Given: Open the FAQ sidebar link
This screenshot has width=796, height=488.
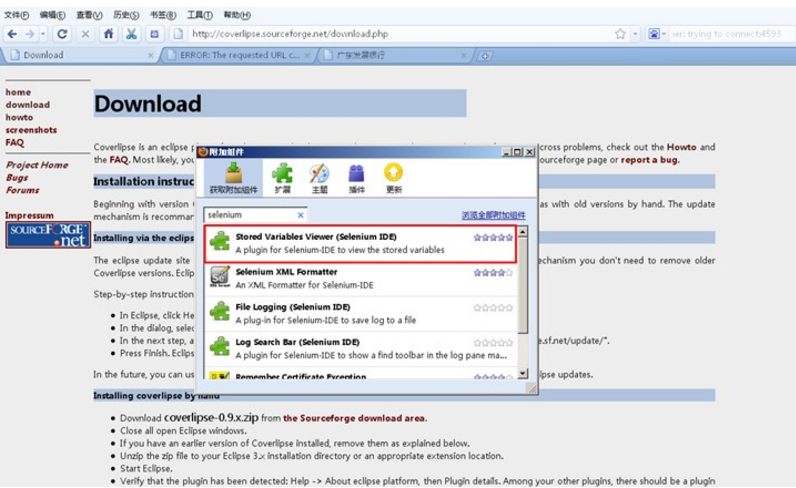Looking at the screenshot, I should pos(15,143).
